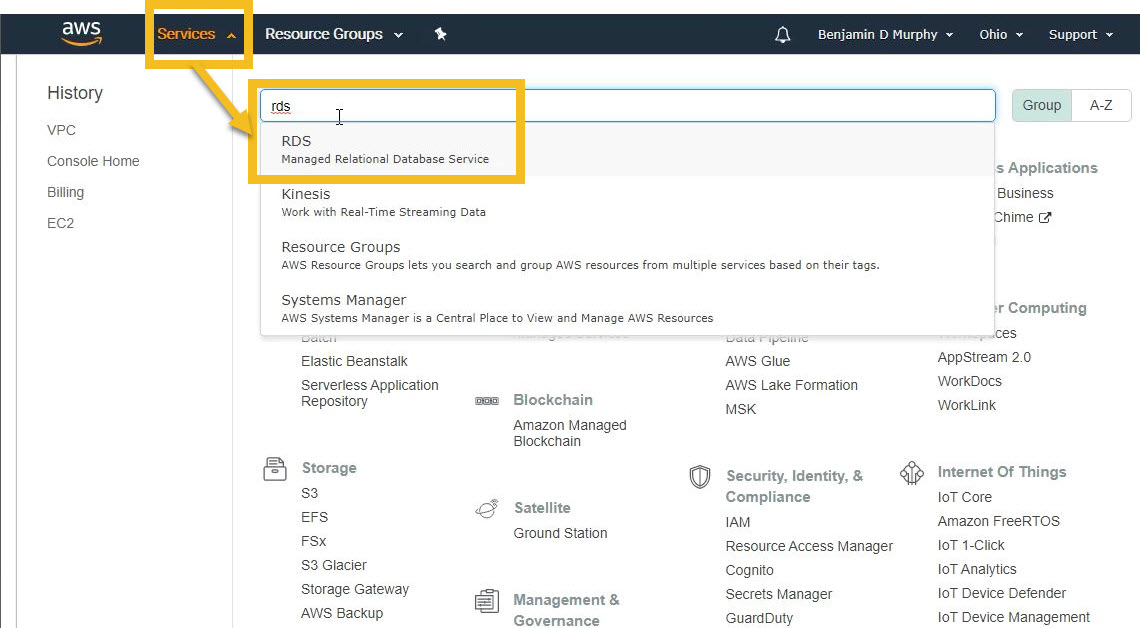Click the Security, Identity & Compliance shield icon

[699, 477]
